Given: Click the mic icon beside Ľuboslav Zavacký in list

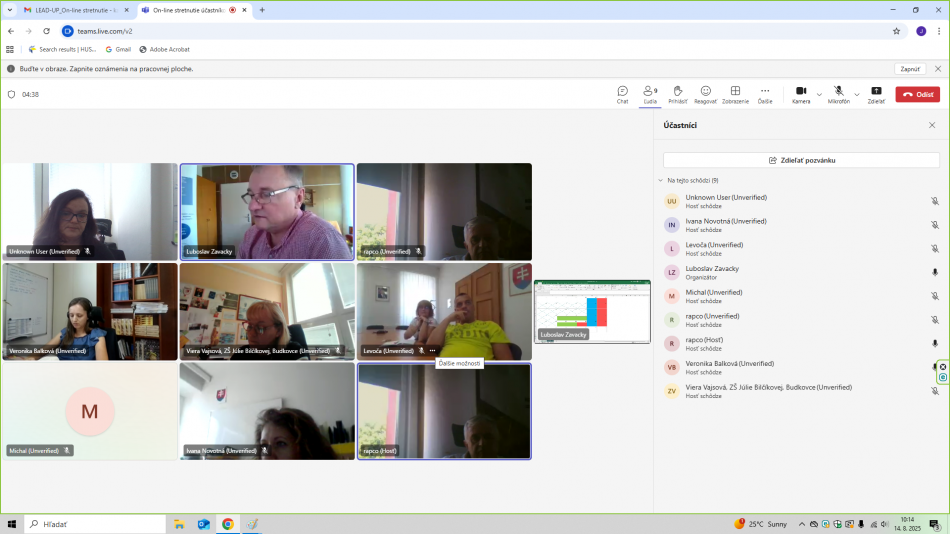Looking at the screenshot, I should click(935, 272).
